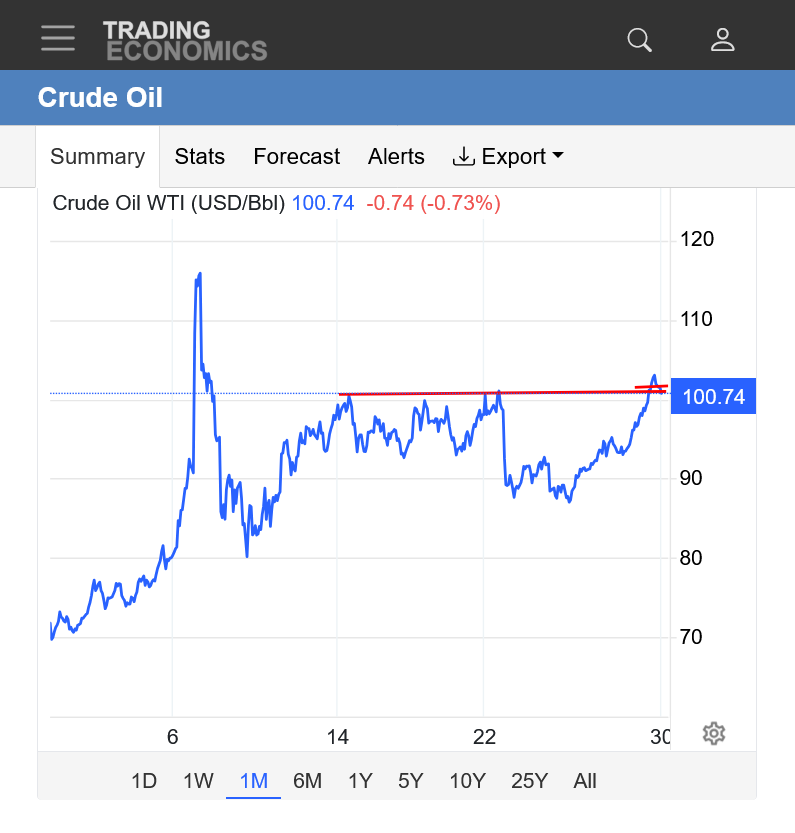795x833 pixels.
Task: Show the 10Y chart range
Action: tap(467, 781)
